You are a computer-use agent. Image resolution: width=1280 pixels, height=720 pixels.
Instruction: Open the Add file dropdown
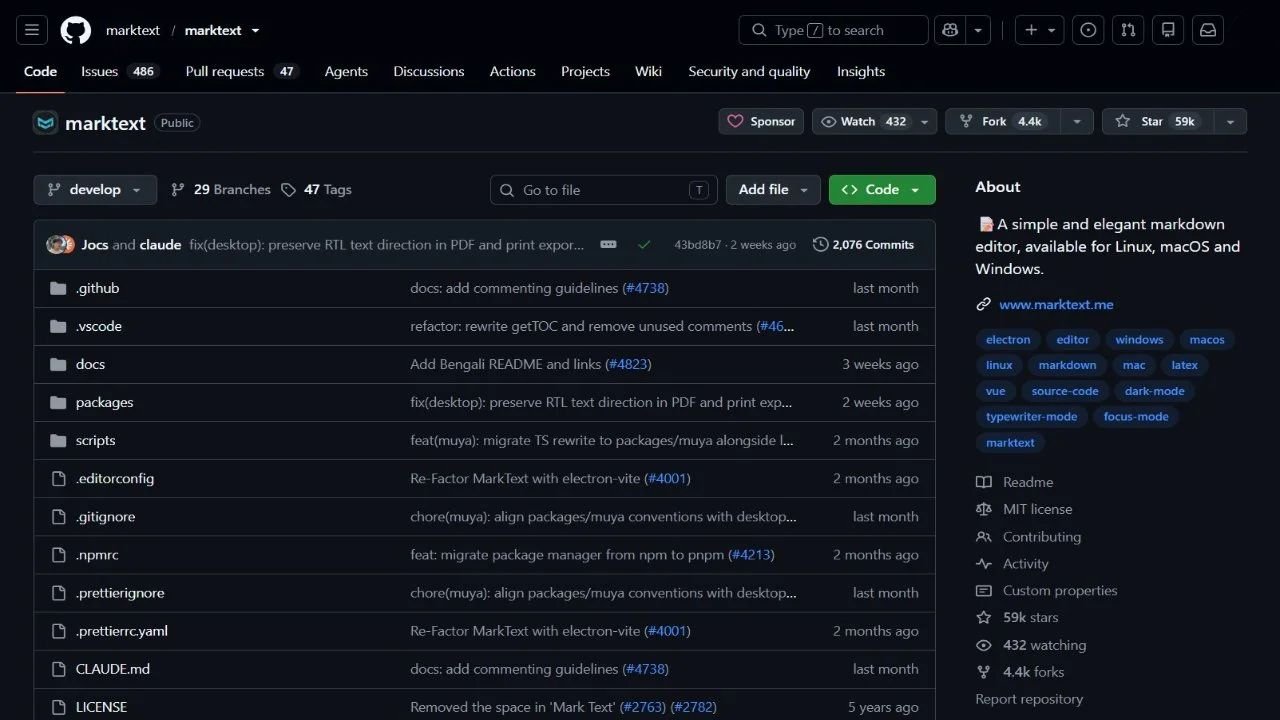coord(773,190)
